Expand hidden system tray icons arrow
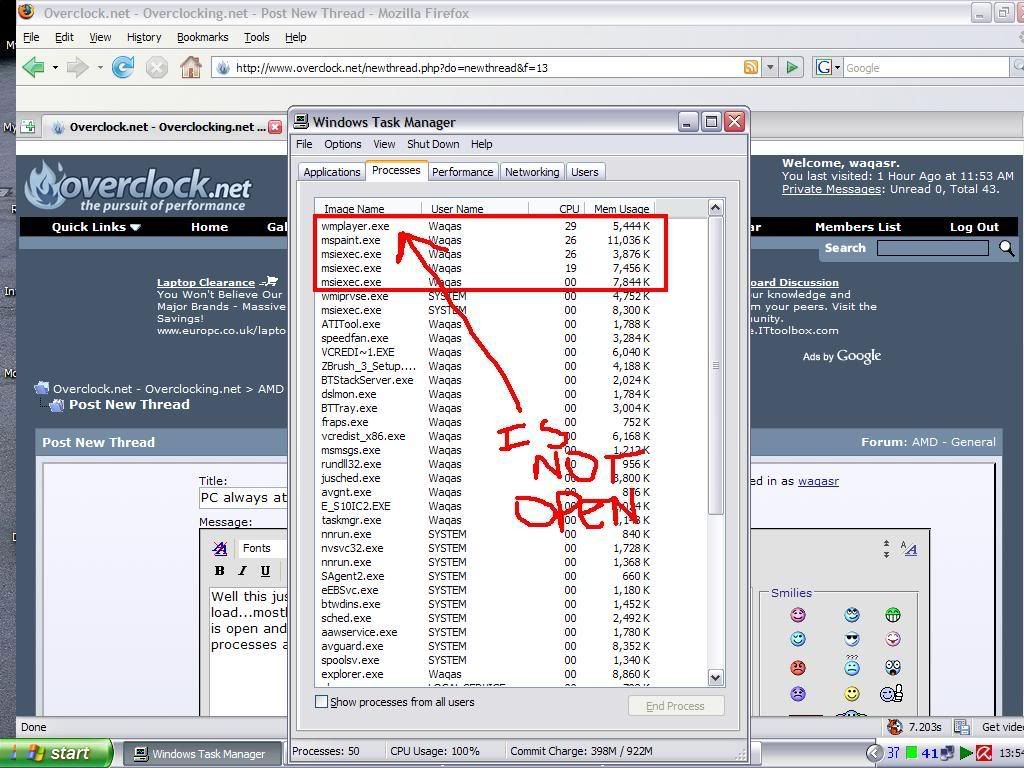Viewport: 1024px width, 768px height. (874, 754)
